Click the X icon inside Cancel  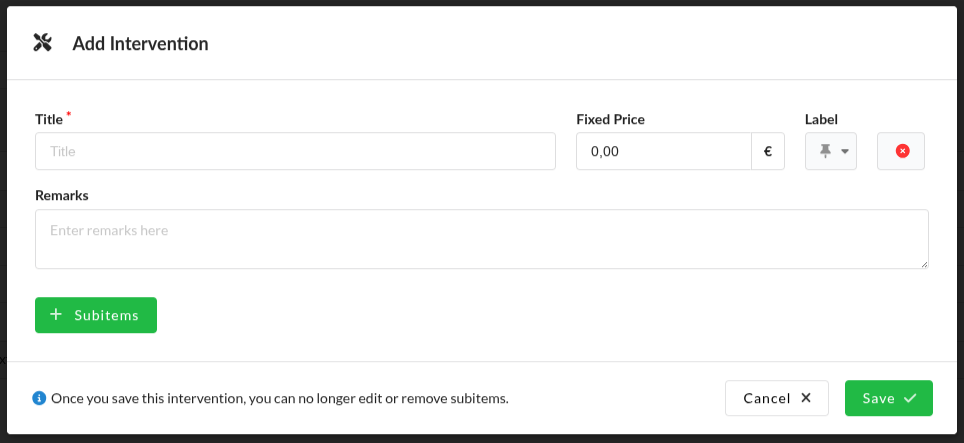click(x=806, y=398)
